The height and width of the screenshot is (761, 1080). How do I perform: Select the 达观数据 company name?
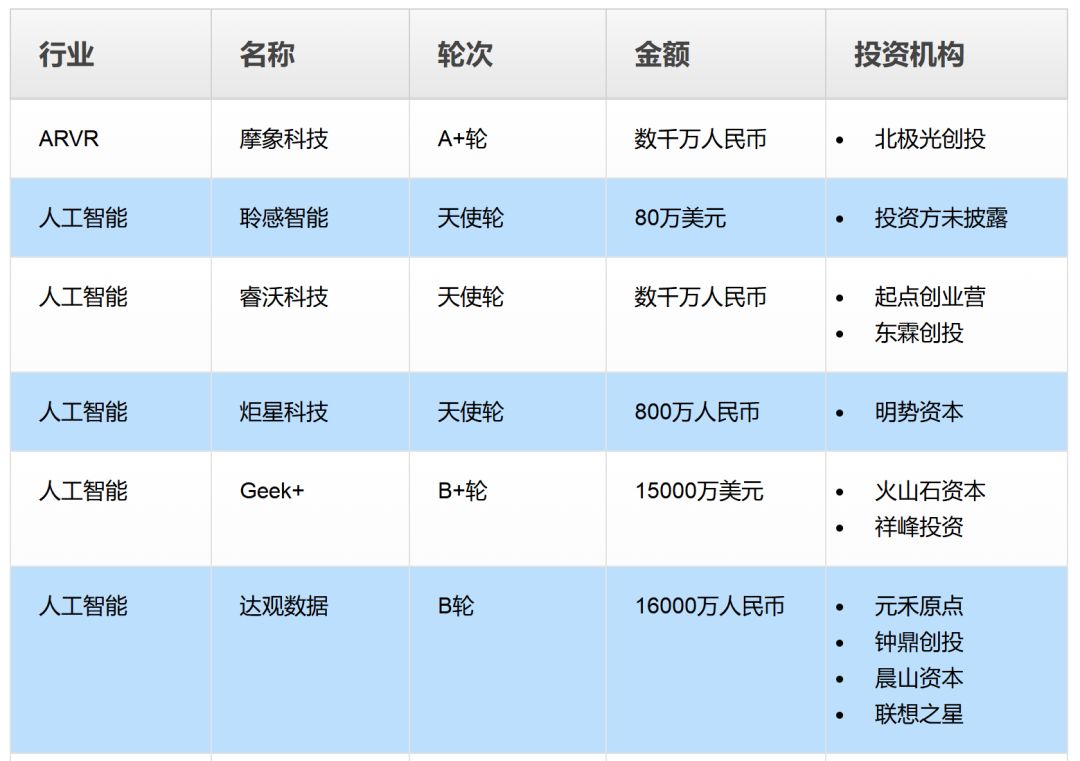[x=284, y=606]
